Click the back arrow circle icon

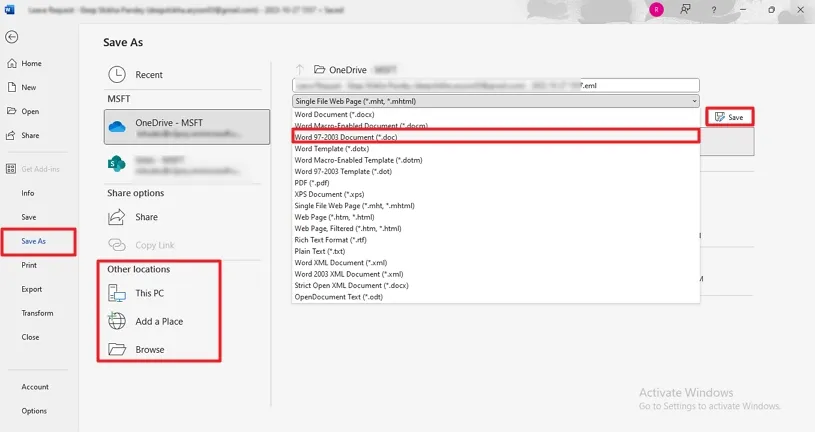(x=11, y=37)
